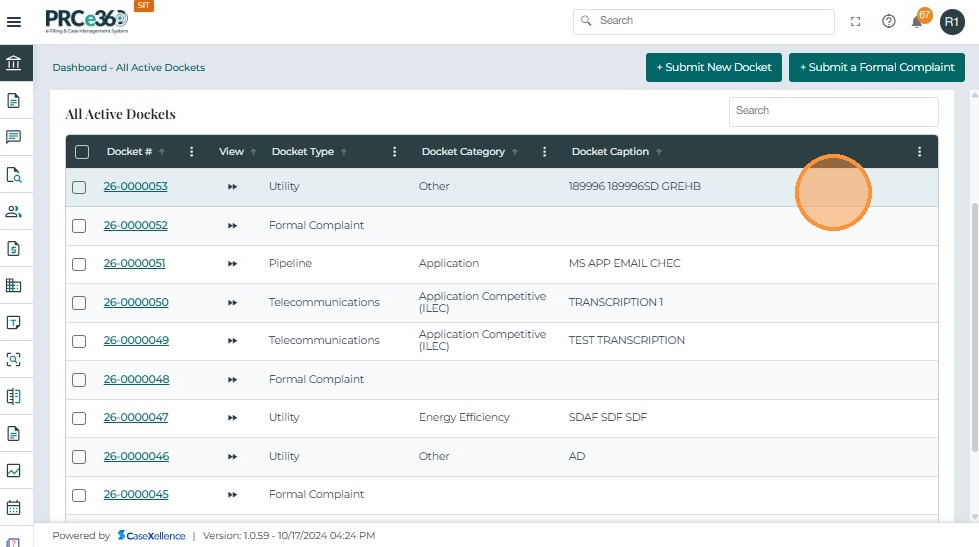
Task: Open the hamburger navigation menu
Action: [14, 21]
